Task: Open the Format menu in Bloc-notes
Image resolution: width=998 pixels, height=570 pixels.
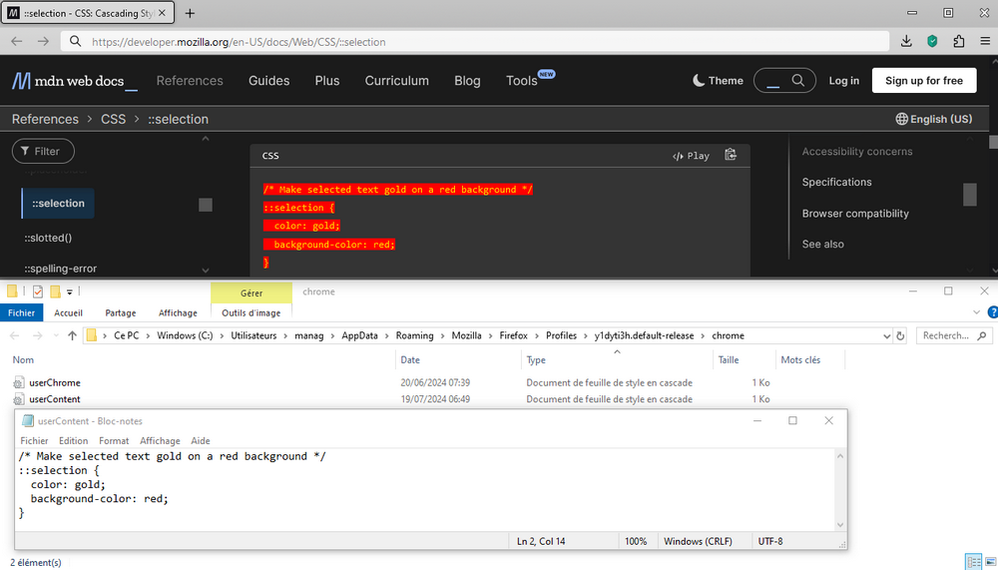Action: 113,441
